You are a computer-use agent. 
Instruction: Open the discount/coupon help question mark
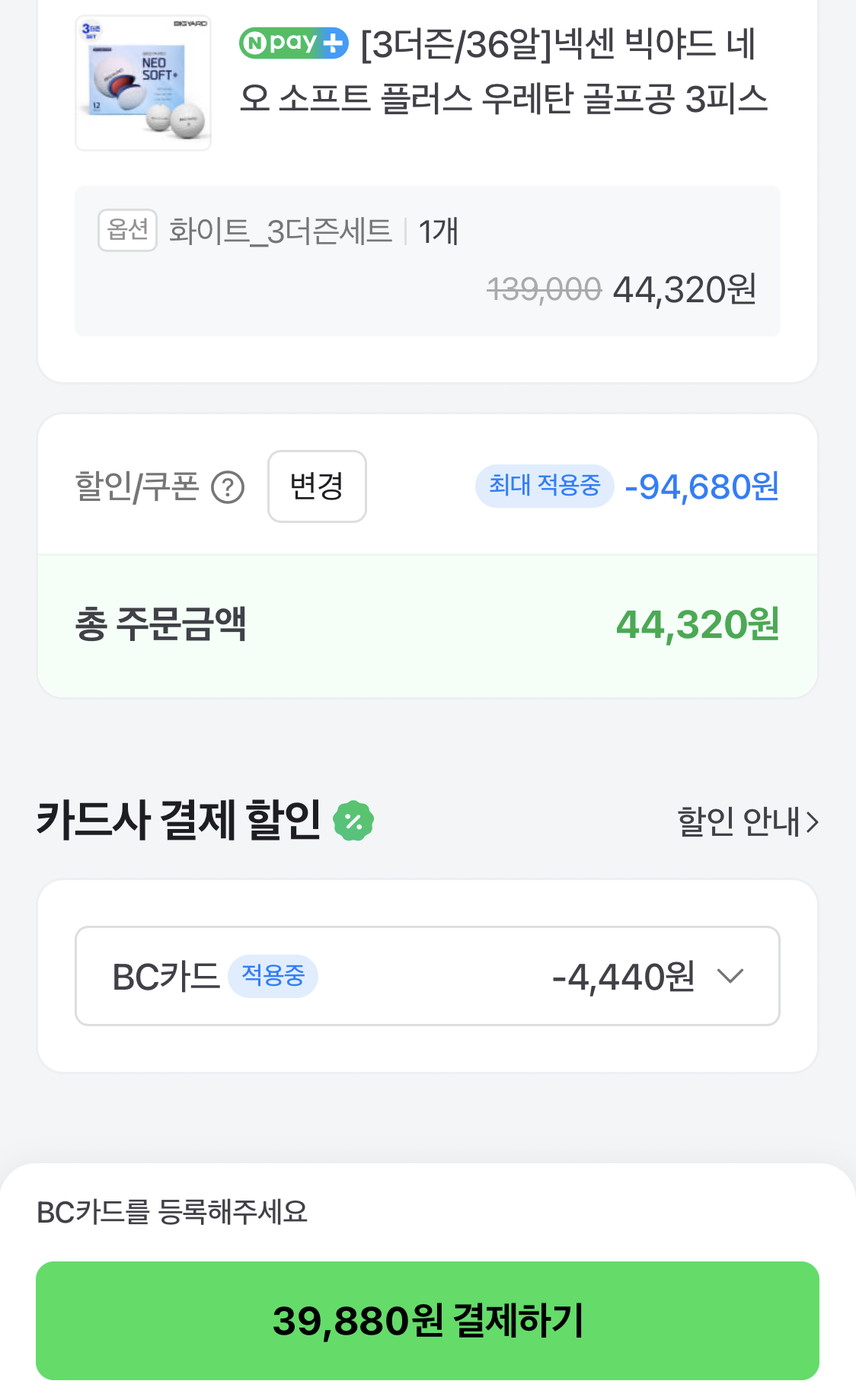click(227, 487)
